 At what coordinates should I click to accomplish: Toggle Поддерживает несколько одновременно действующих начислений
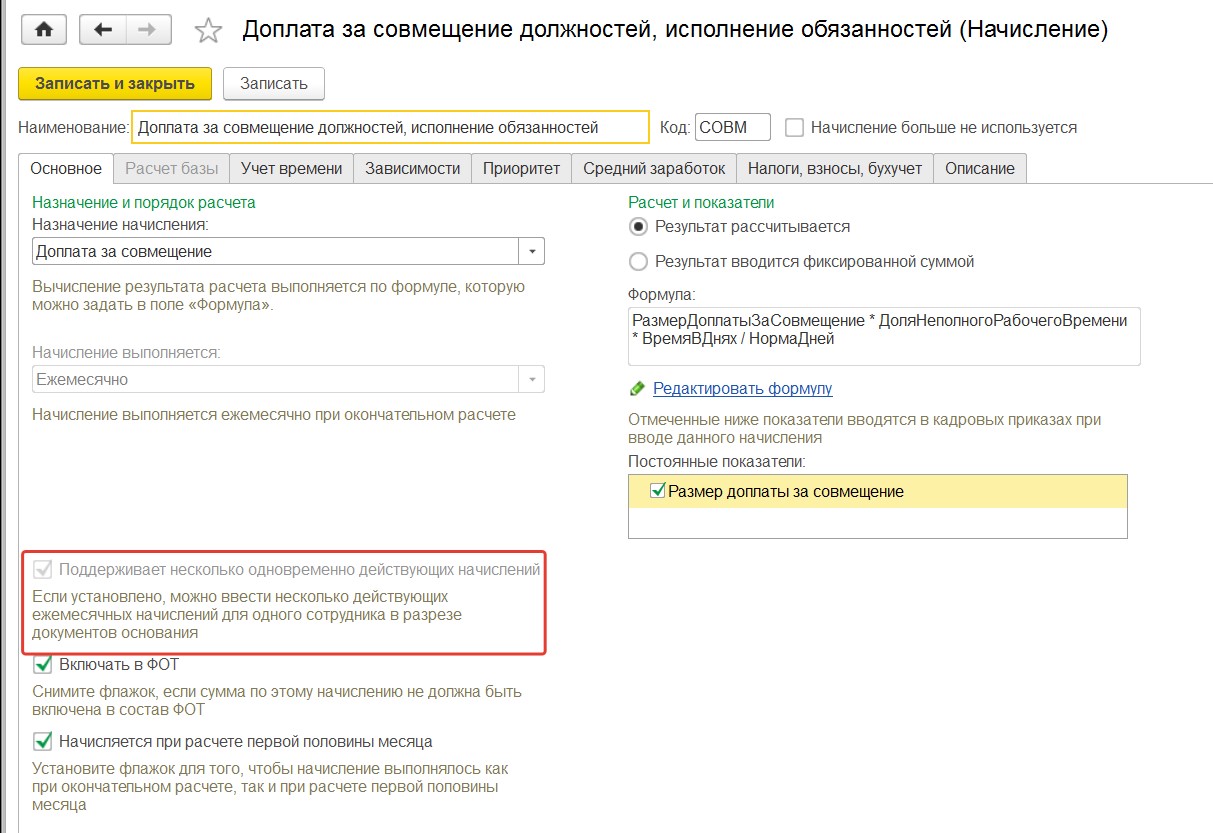42,570
